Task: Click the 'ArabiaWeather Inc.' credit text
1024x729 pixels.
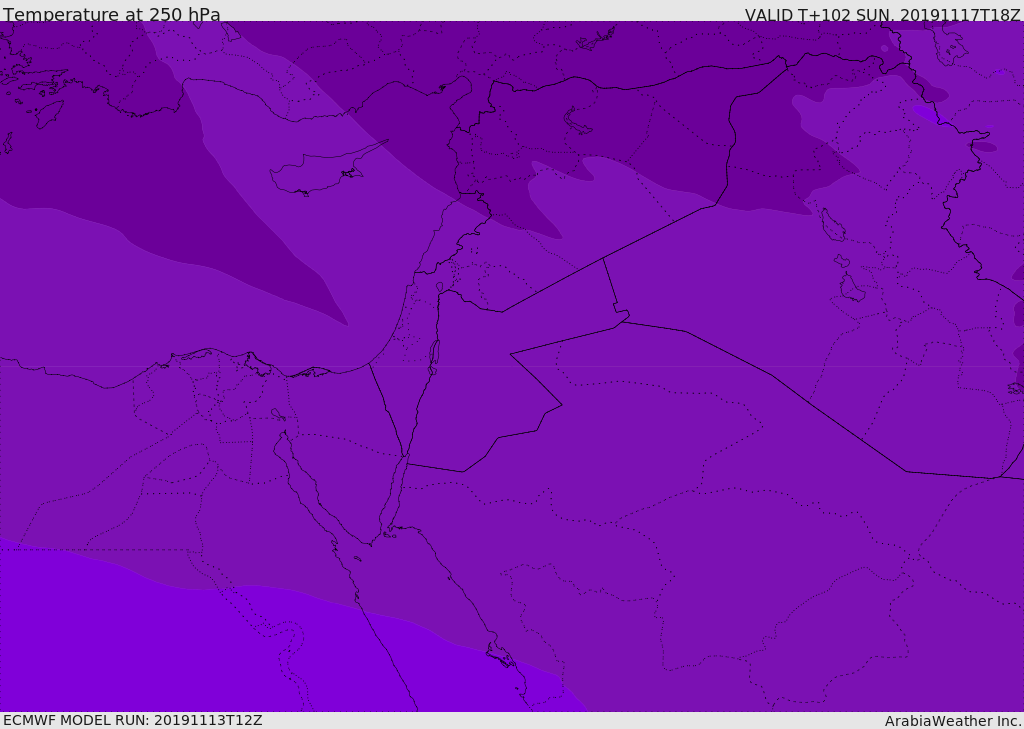Action: pyautogui.click(x=953, y=721)
